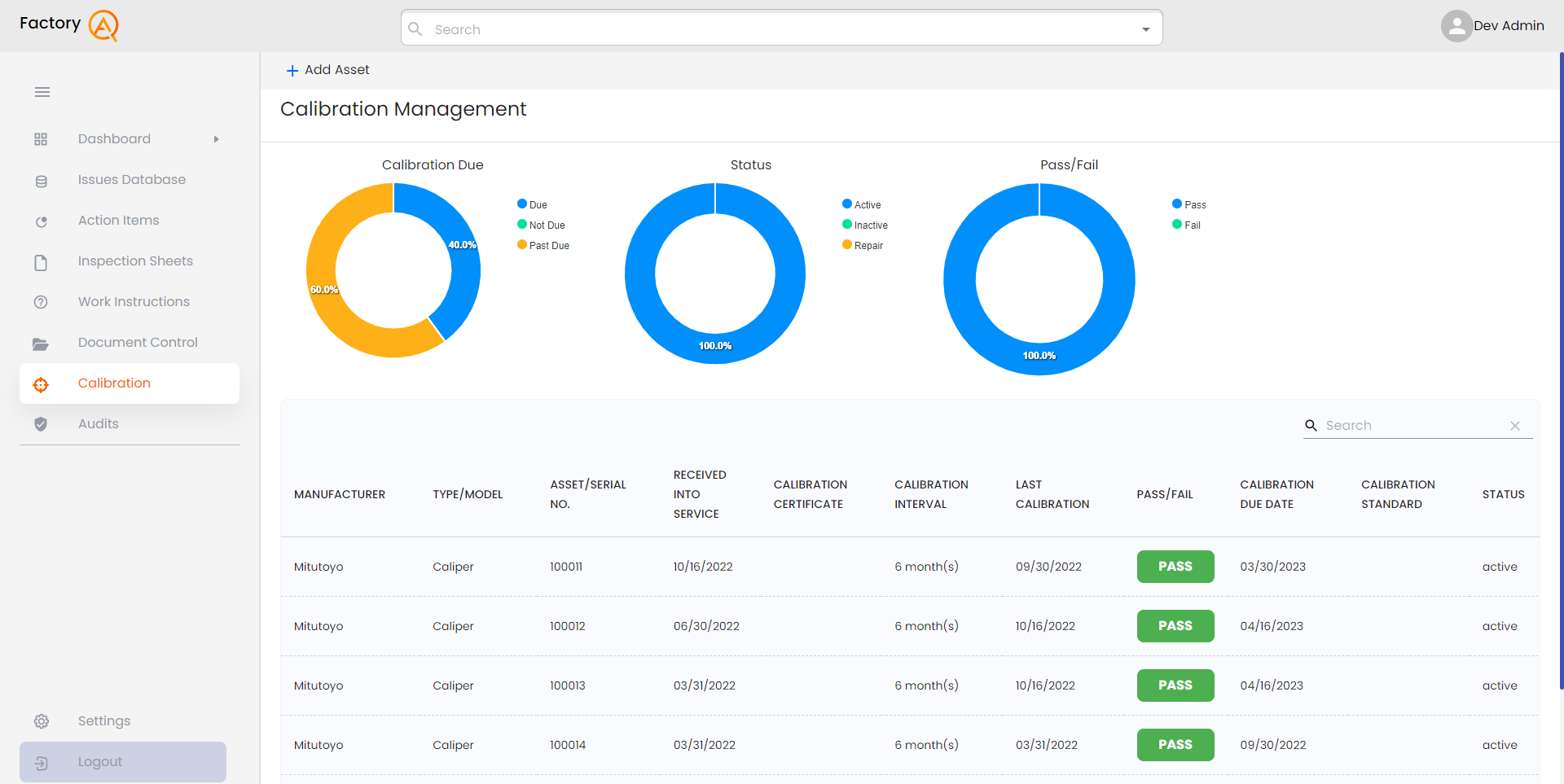Click the Audits shield icon
The height and width of the screenshot is (784, 1564).
coord(41,424)
